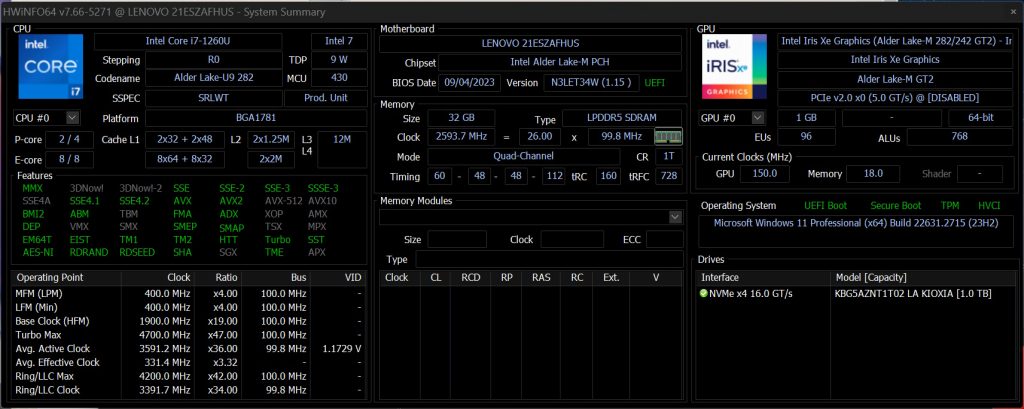1024x409 pixels.
Task: Click the Secure Boot status label
Action: coord(896,206)
